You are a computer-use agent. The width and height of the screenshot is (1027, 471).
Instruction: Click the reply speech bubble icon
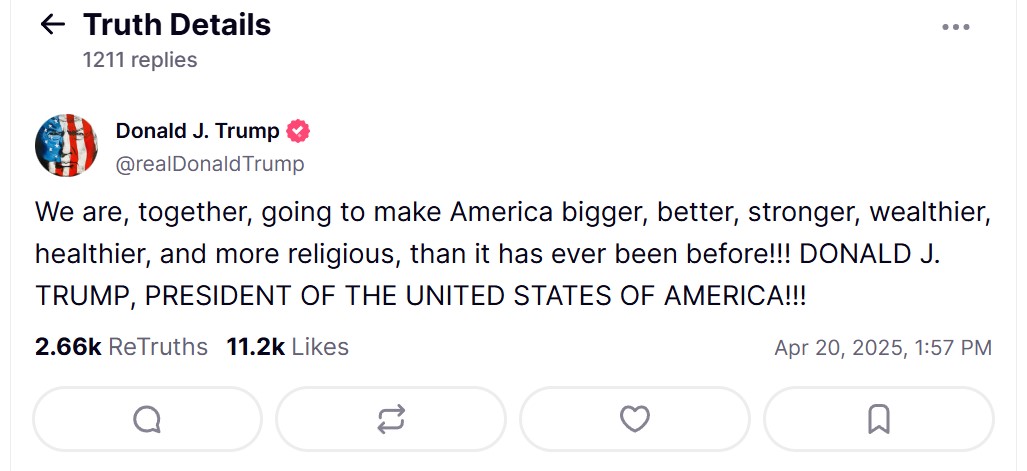pos(147,419)
